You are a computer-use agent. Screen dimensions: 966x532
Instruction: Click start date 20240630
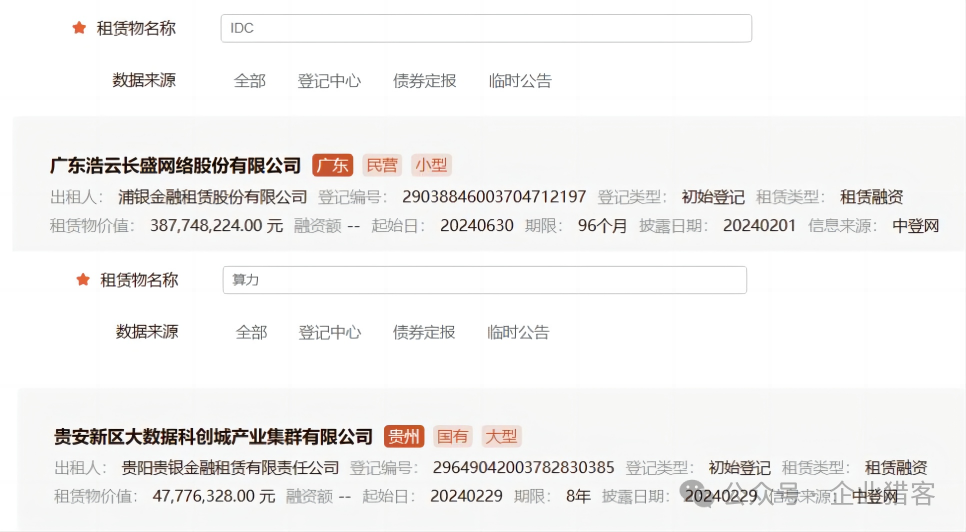coord(477,226)
